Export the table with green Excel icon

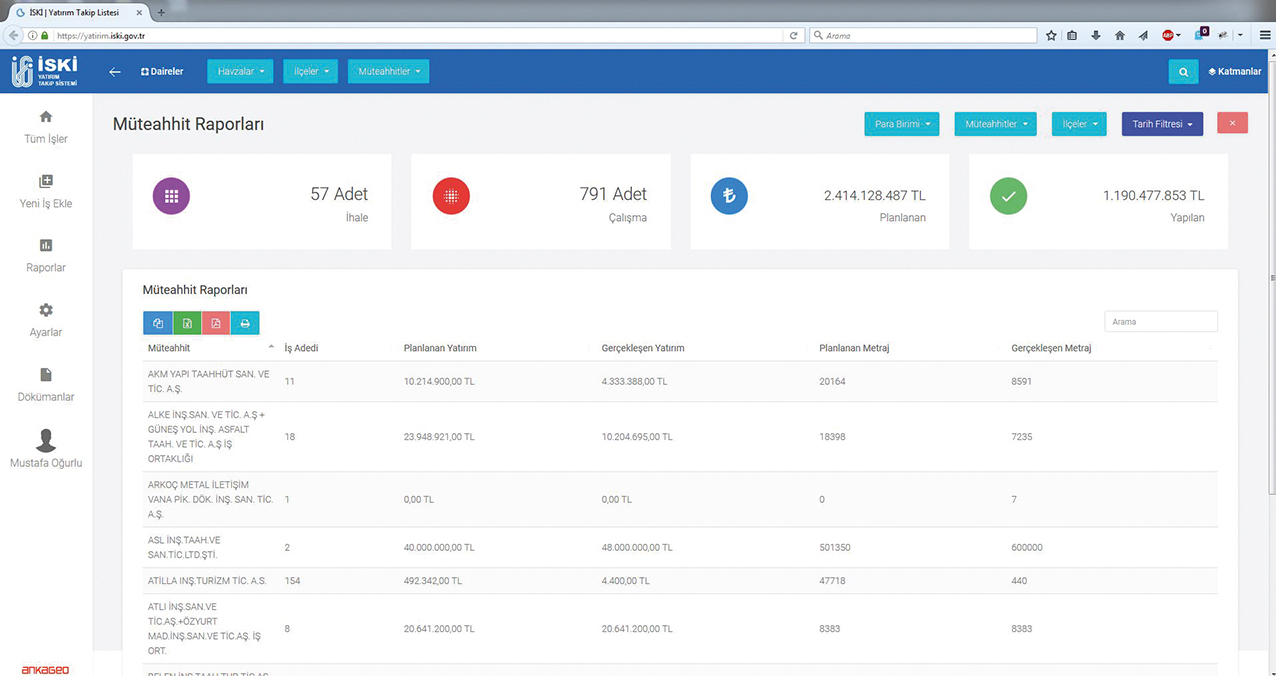(x=187, y=323)
